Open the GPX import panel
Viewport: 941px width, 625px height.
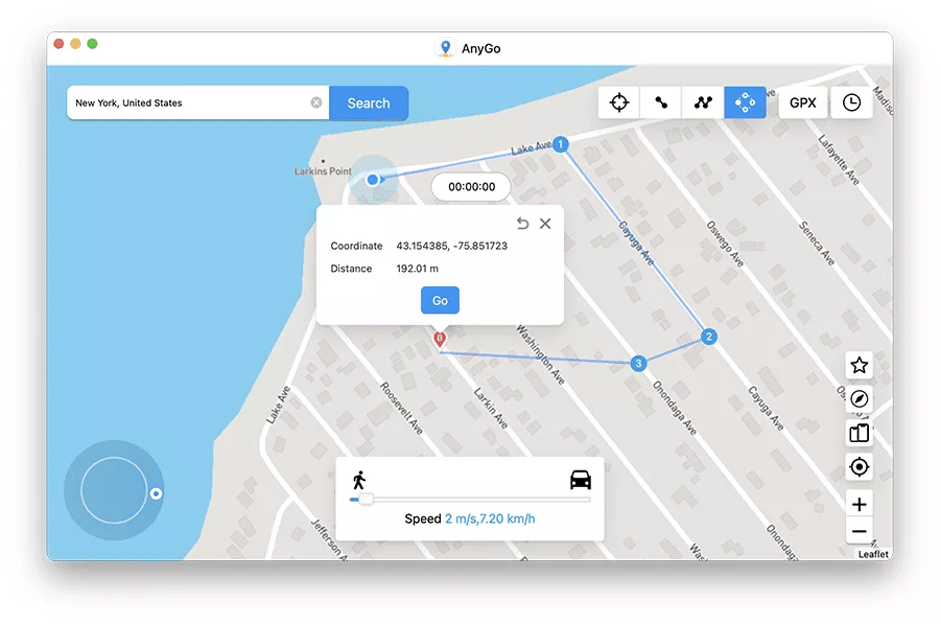click(x=803, y=102)
